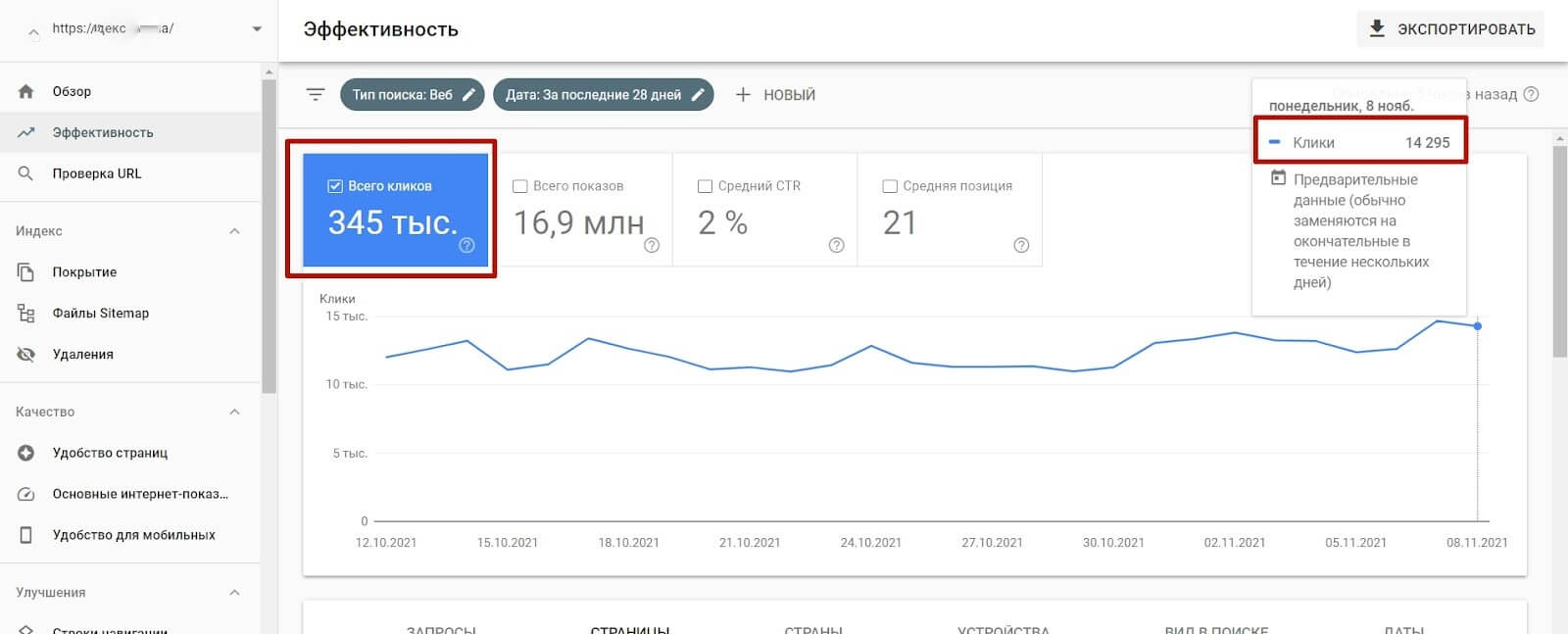Click the calendar icon in the tooltip
This screenshot has width=1568, height=634.
pos(1278,178)
